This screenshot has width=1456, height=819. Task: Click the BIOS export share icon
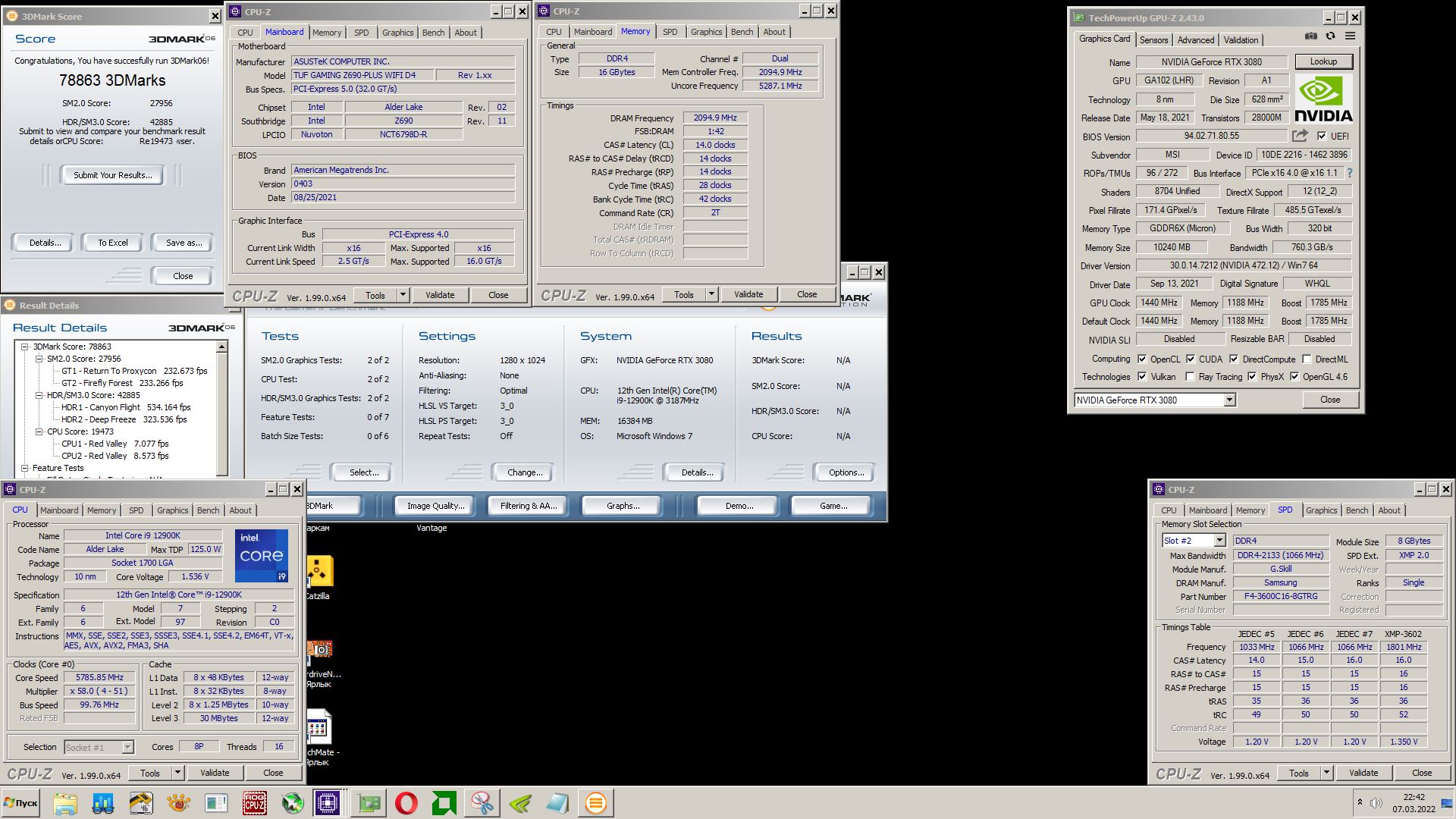[1300, 136]
